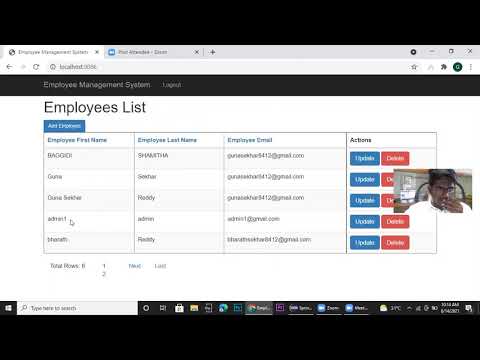Screen dimensions: 480x360
Task: Click the Employees List heading
Action: (95, 107)
